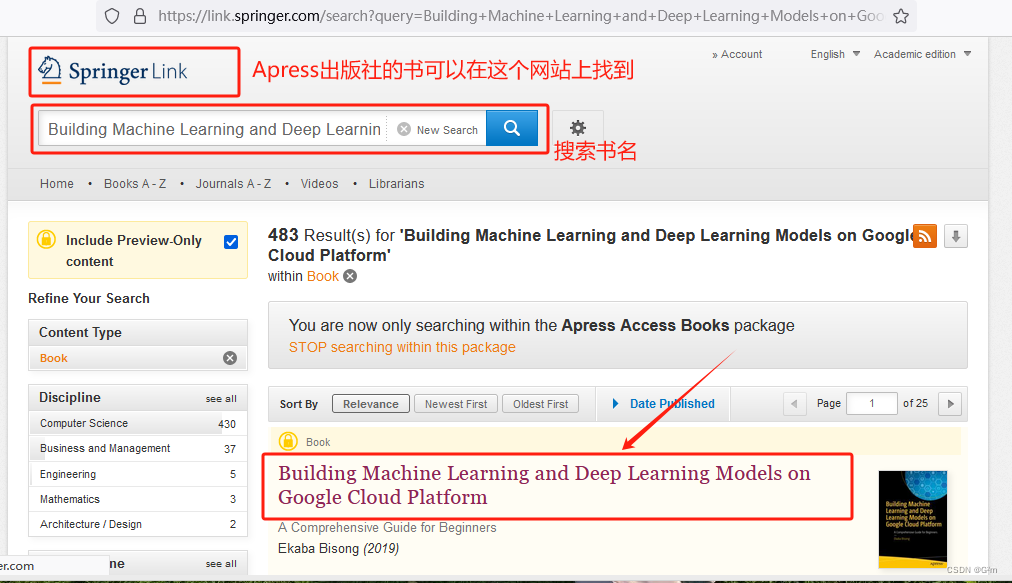Image resolution: width=1012 pixels, height=583 pixels.
Task: Click the Springer Link logo
Action: coord(113,71)
